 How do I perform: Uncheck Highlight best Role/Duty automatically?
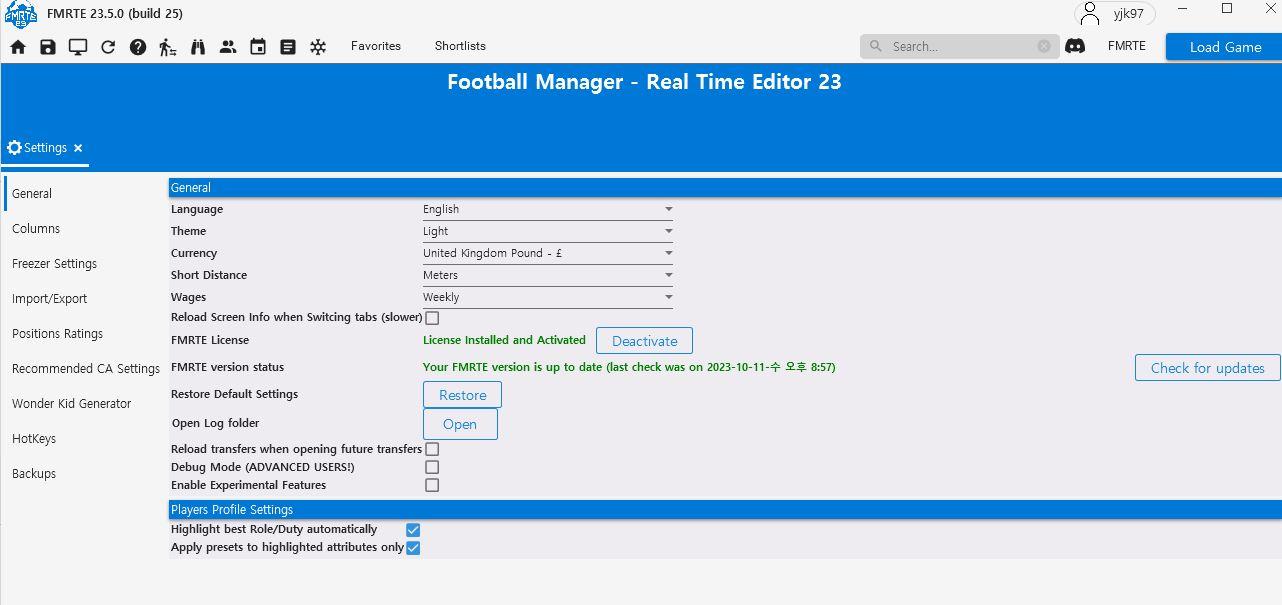(413, 529)
